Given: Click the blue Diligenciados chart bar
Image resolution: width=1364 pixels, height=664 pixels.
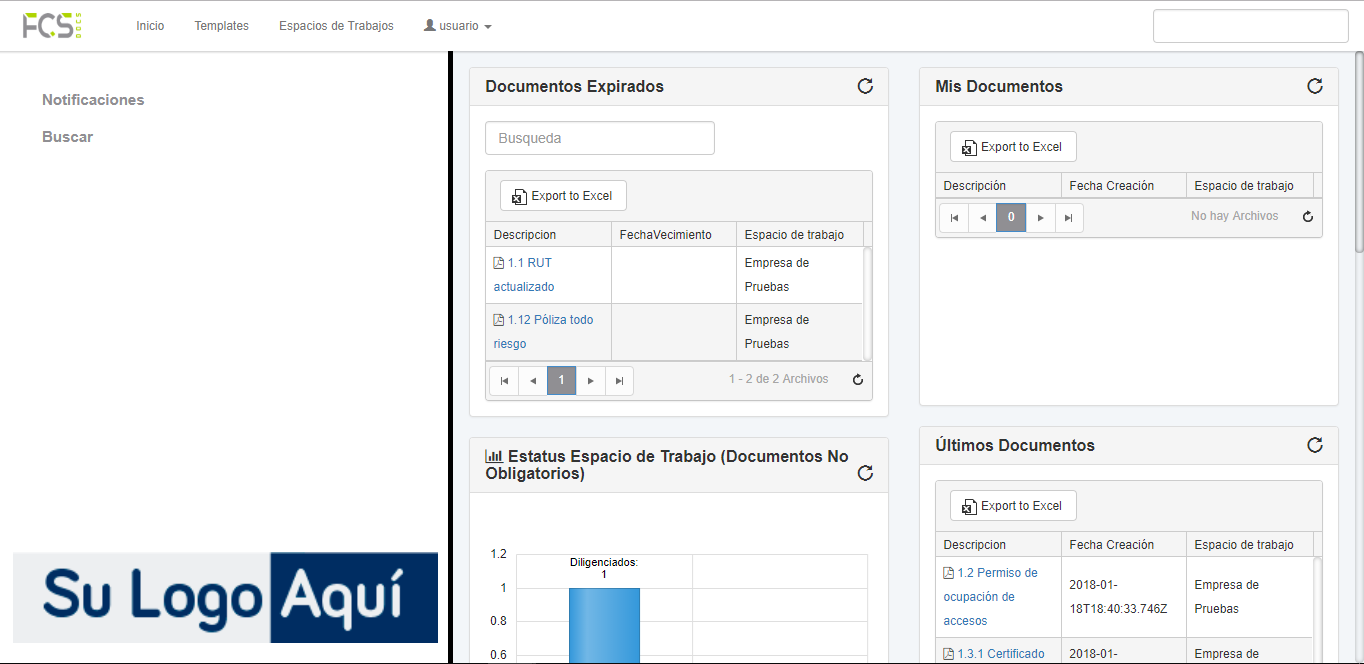Looking at the screenshot, I should (604, 624).
